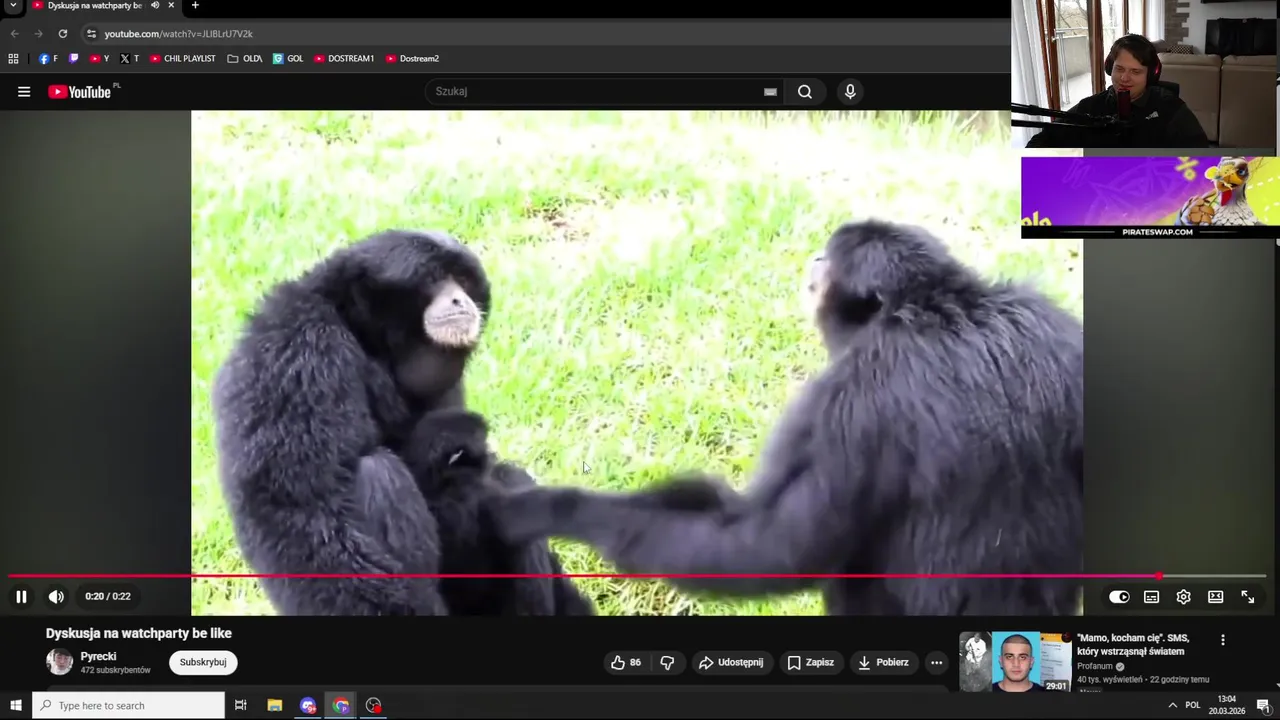The image size is (1280, 720).
Task: Click the taskbar search box
Action: click(129, 706)
